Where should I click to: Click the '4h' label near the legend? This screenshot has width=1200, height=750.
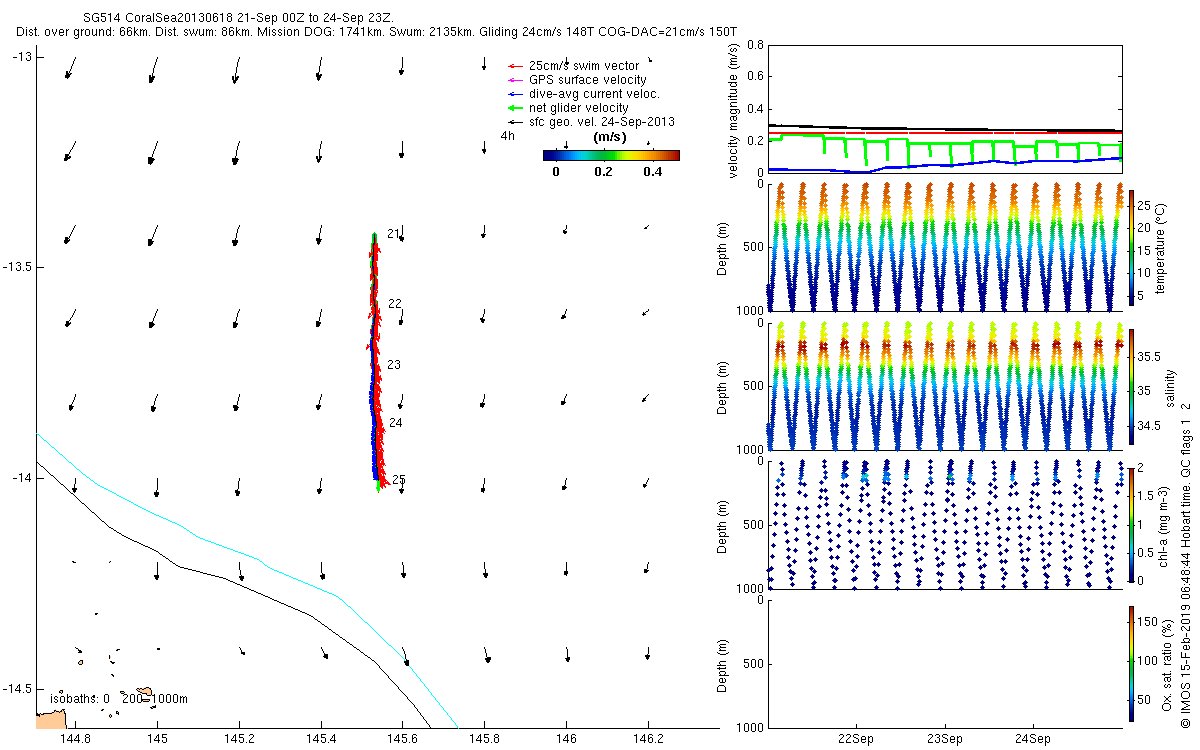[x=508, y=136]
